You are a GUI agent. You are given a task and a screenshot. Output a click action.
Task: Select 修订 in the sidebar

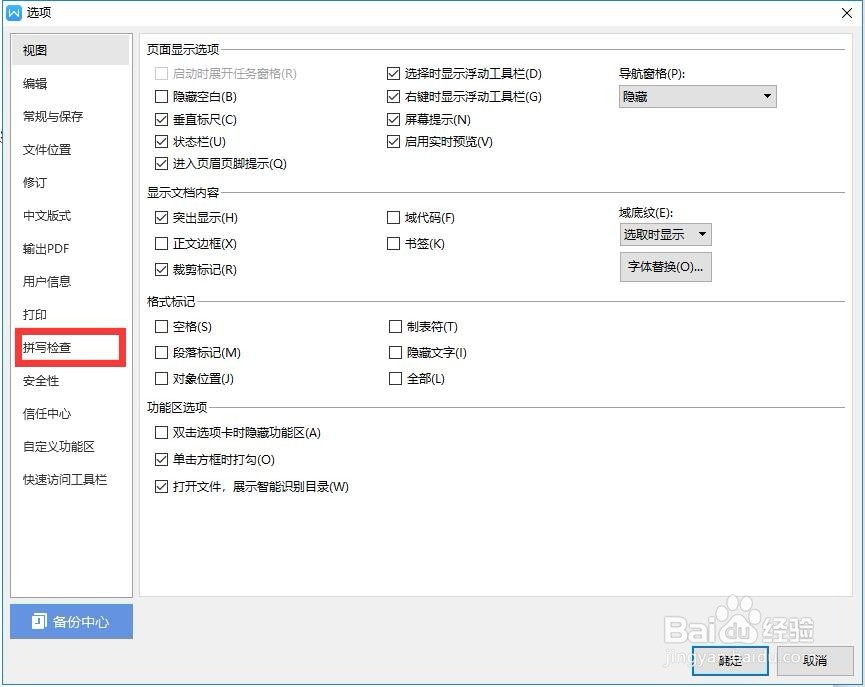click(x=35, y=182)
